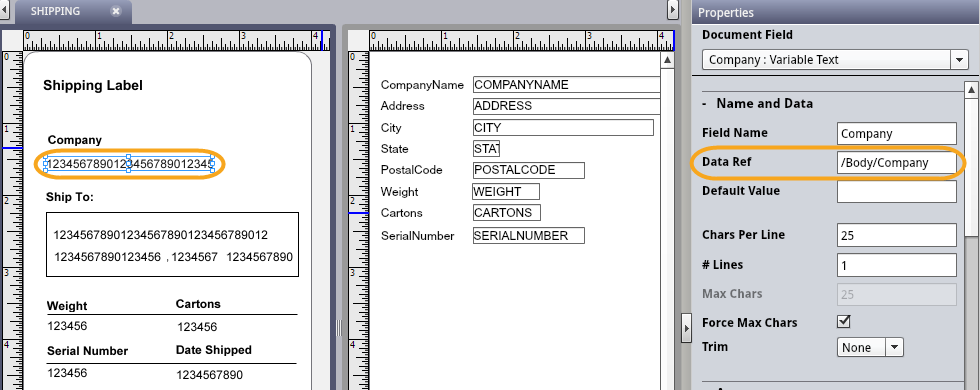Screen dimensions: 980x390
Task: Click the Properties panel title
Action: pyautogui.click(x=726, y=12)
